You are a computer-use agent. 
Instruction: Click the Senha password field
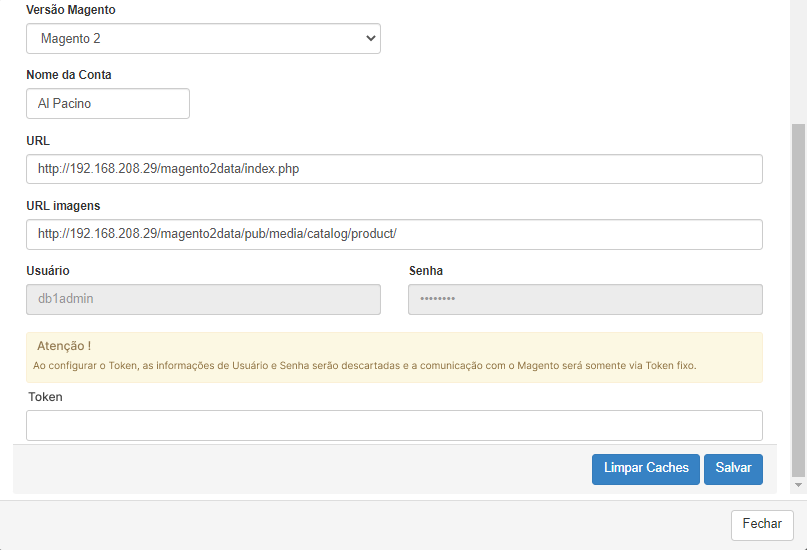585,299
